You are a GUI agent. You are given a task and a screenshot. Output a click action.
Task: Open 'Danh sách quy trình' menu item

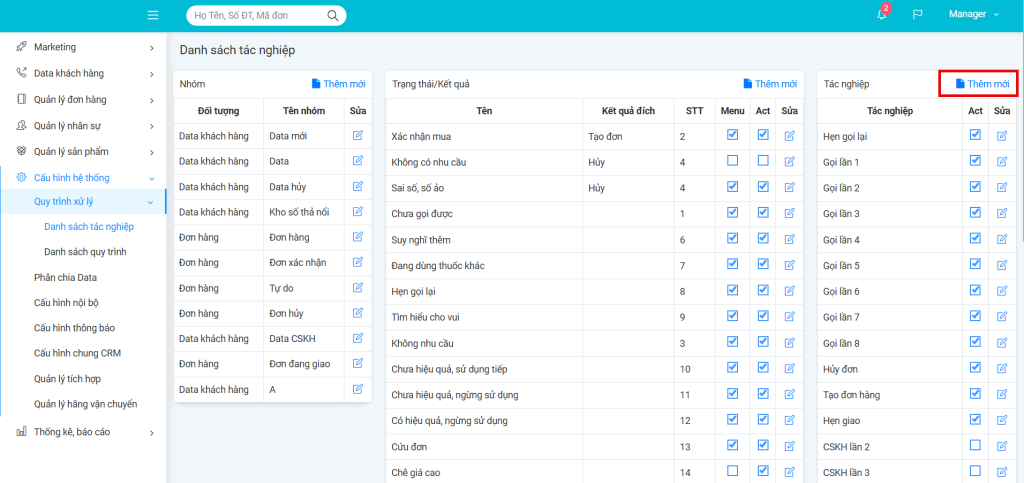click(85, 252)
